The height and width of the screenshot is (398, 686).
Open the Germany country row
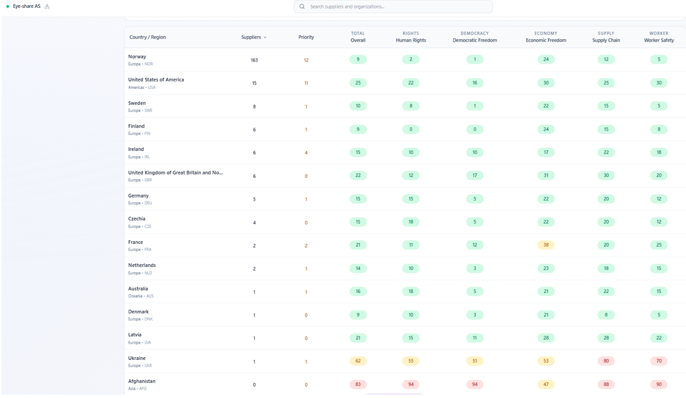(405, 199)
